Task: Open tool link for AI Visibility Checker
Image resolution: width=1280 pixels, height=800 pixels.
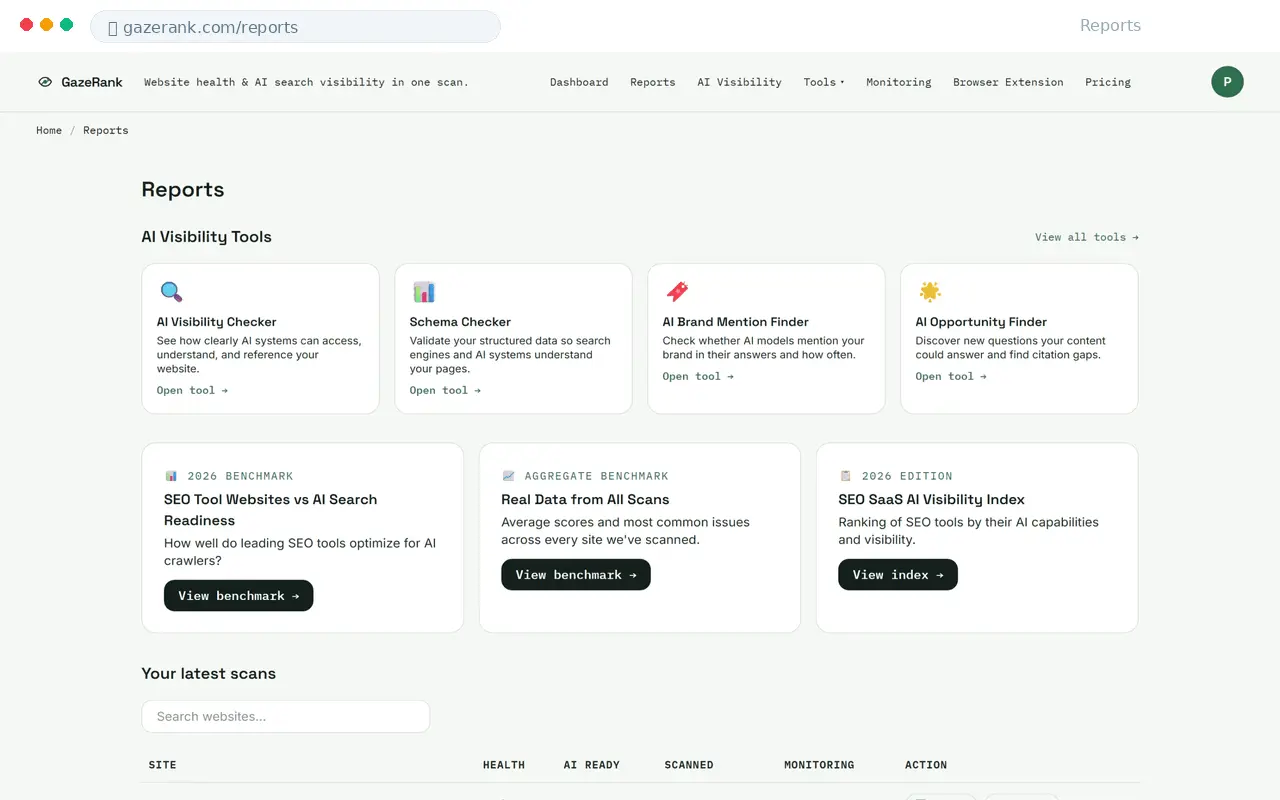Action: pos(192,390)
